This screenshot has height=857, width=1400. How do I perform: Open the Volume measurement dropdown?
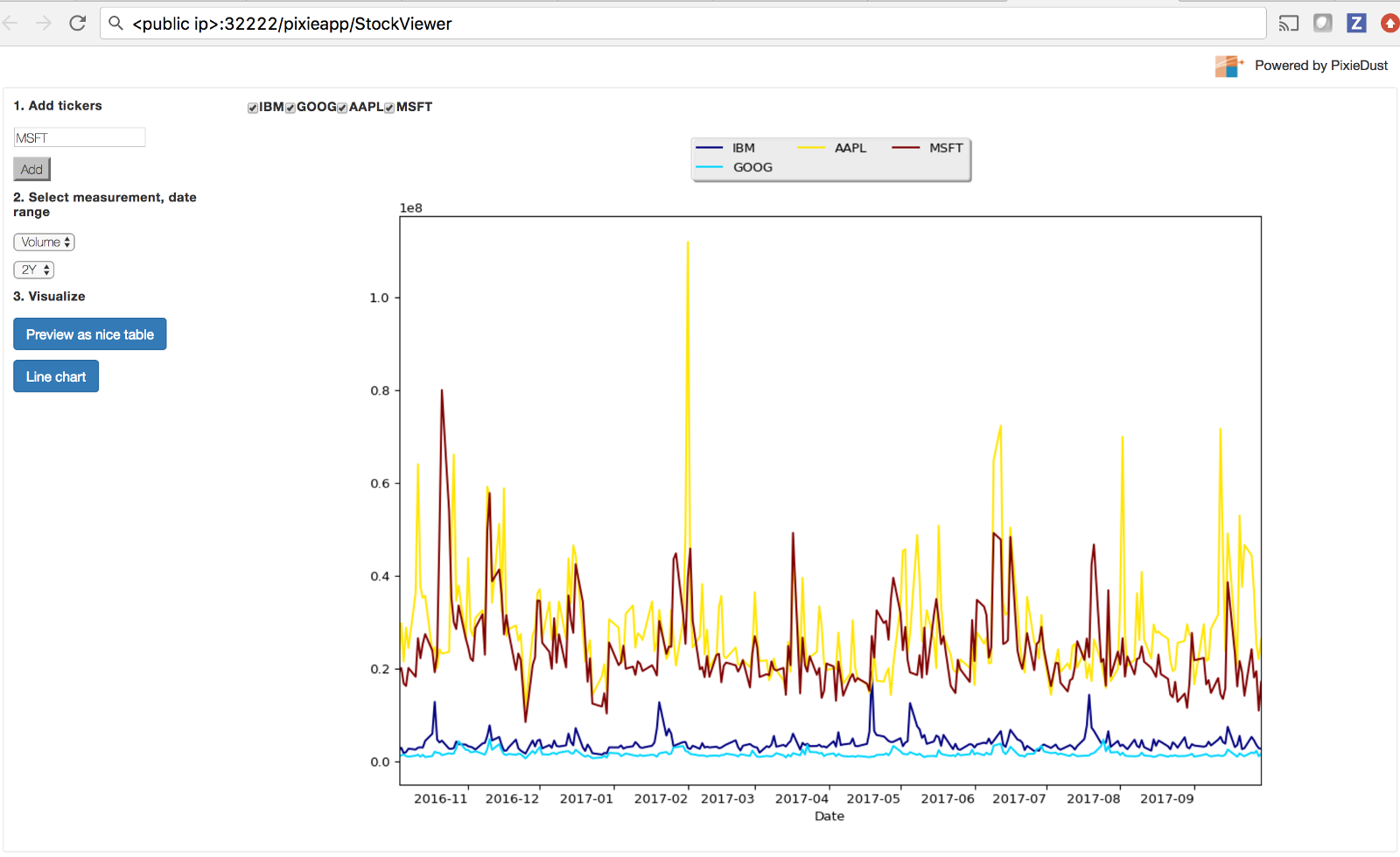44,242
